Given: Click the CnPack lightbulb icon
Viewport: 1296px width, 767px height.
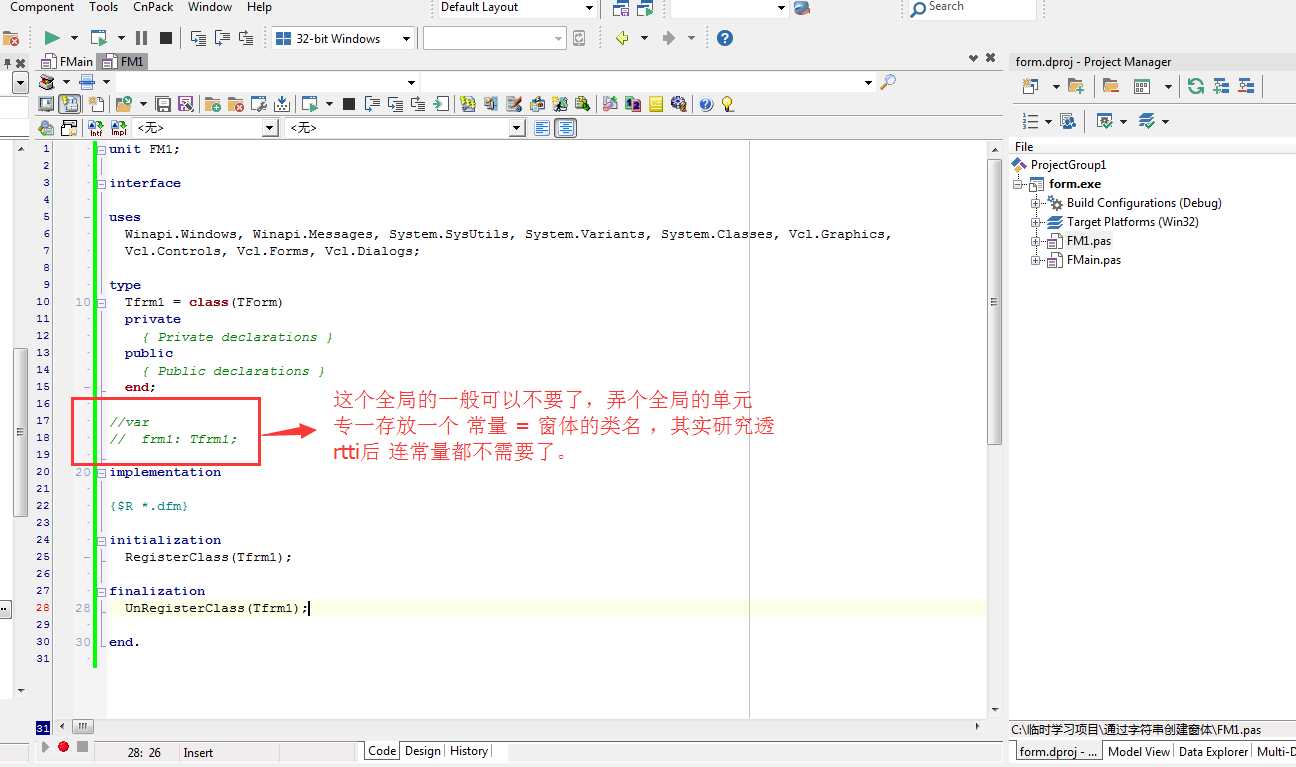Looking at the screenshot, I should click(727, 104).
